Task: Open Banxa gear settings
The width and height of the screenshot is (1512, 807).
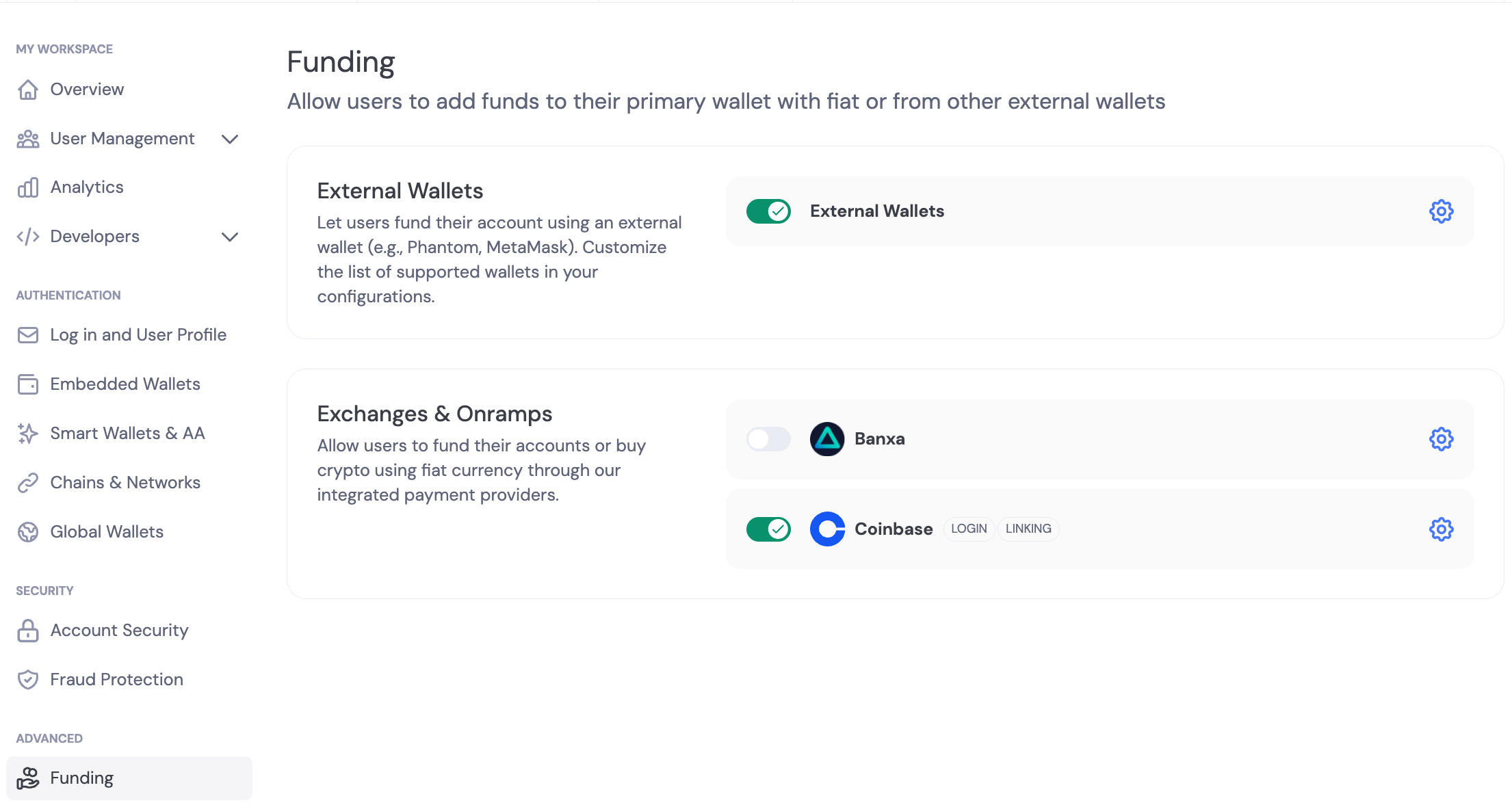Action: [x=1441, y=439]
